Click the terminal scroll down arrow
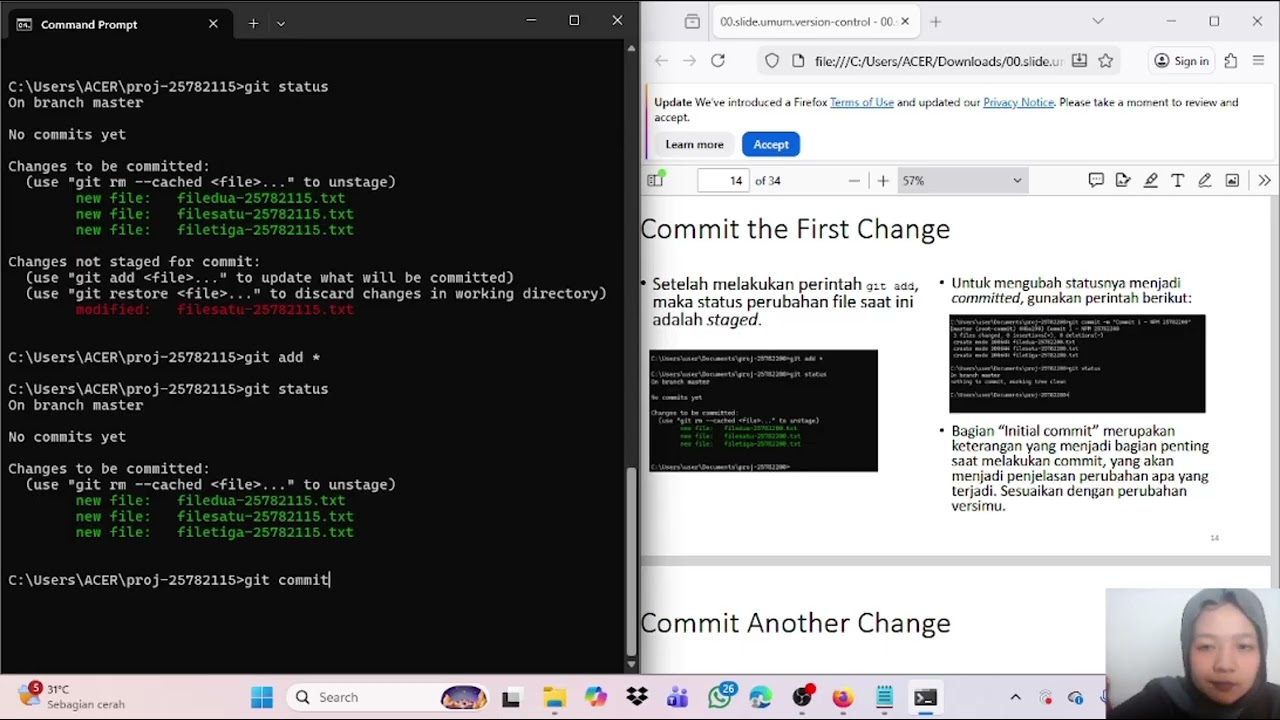The height and width of the screenshot is (720, 1280). point(631,663)
